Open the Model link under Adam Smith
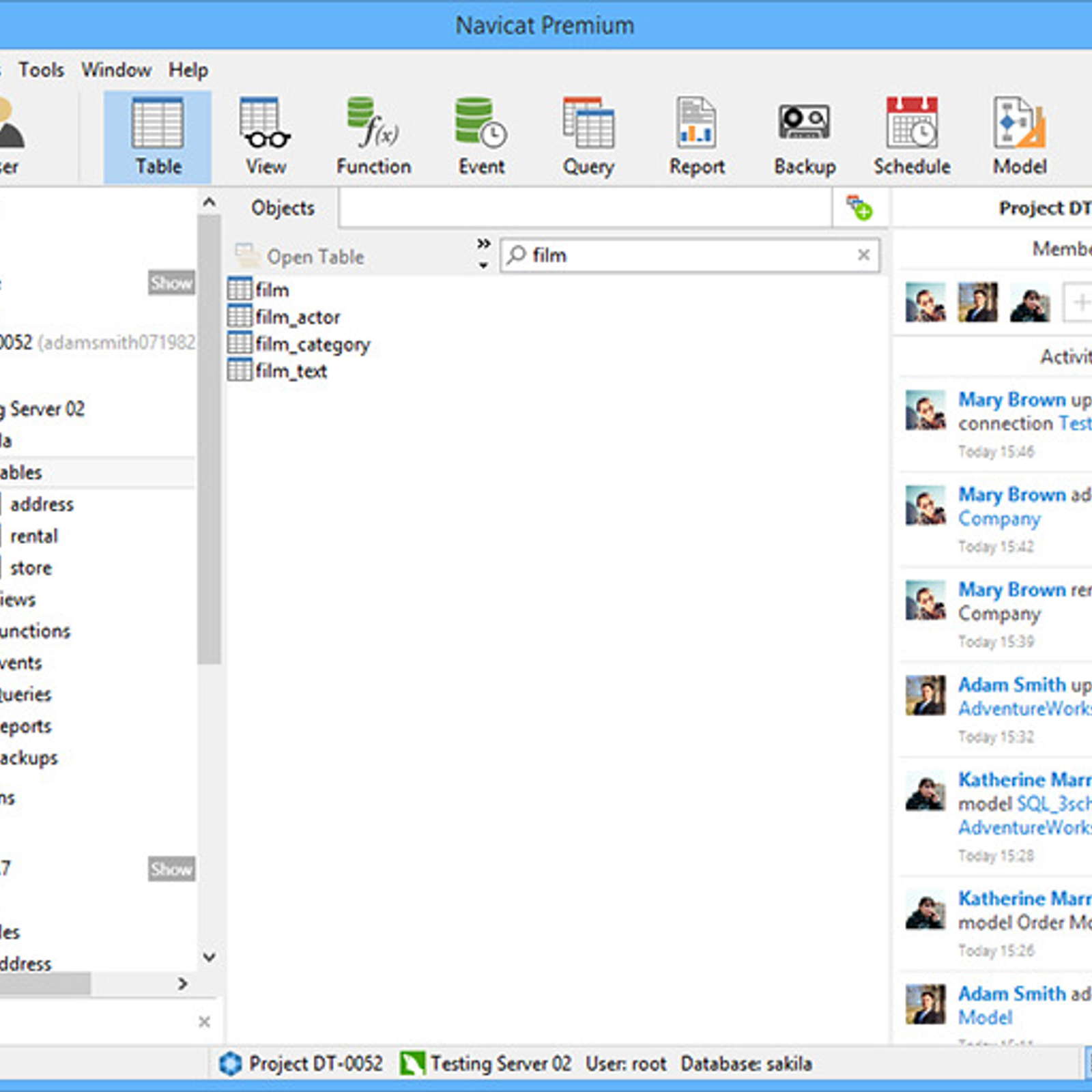Screen dimensions: 1092x1092 [x=985, y=1018]
